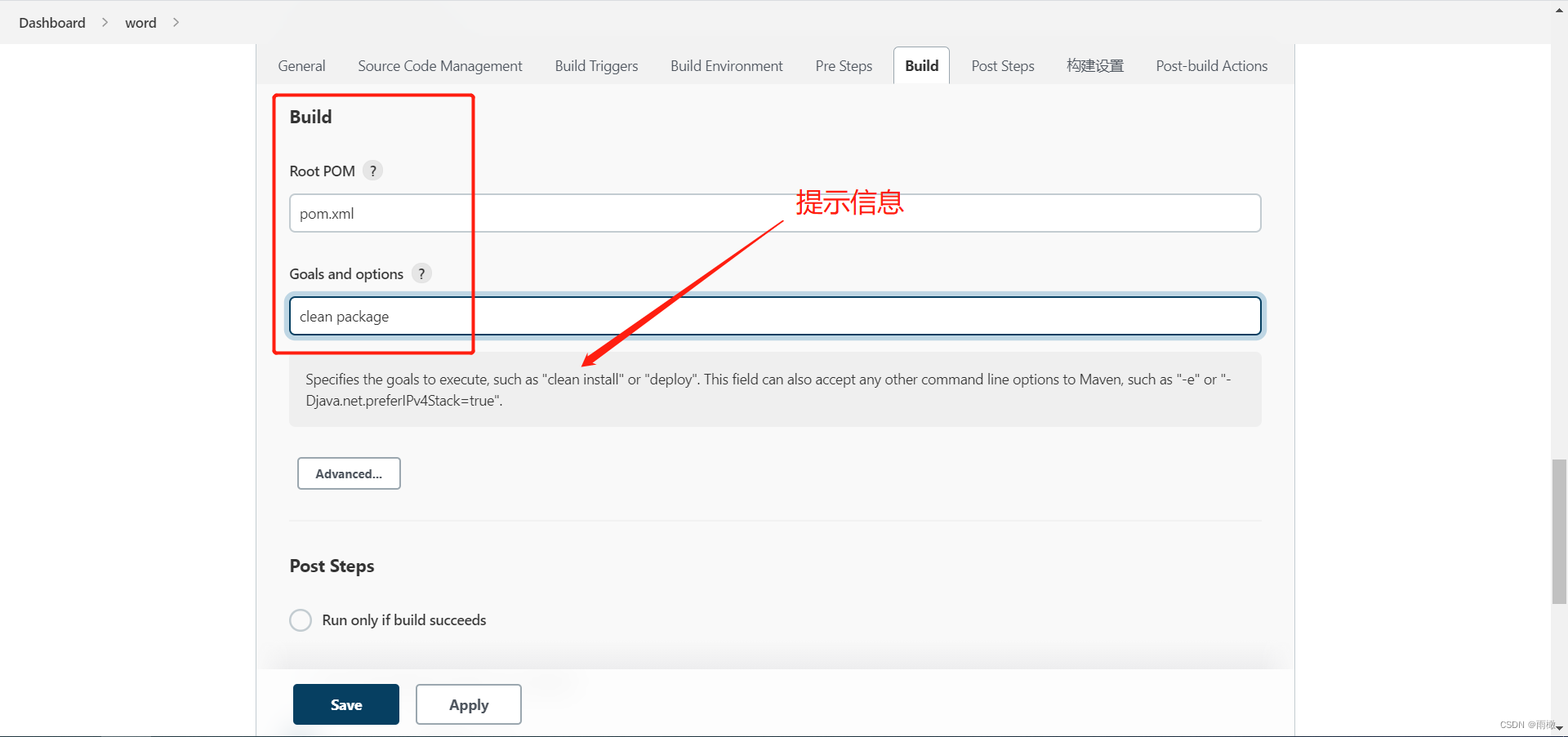Click the Apply button

click(x=469, y=704)
